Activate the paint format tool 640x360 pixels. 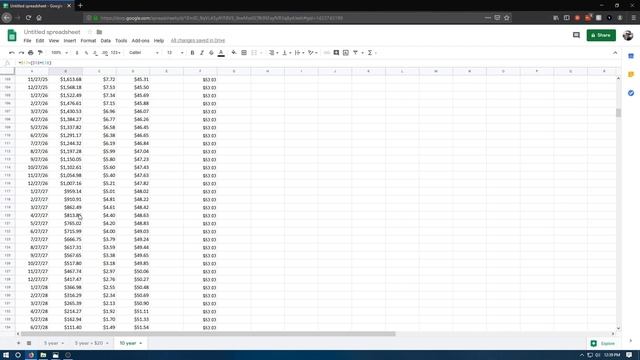40,53
